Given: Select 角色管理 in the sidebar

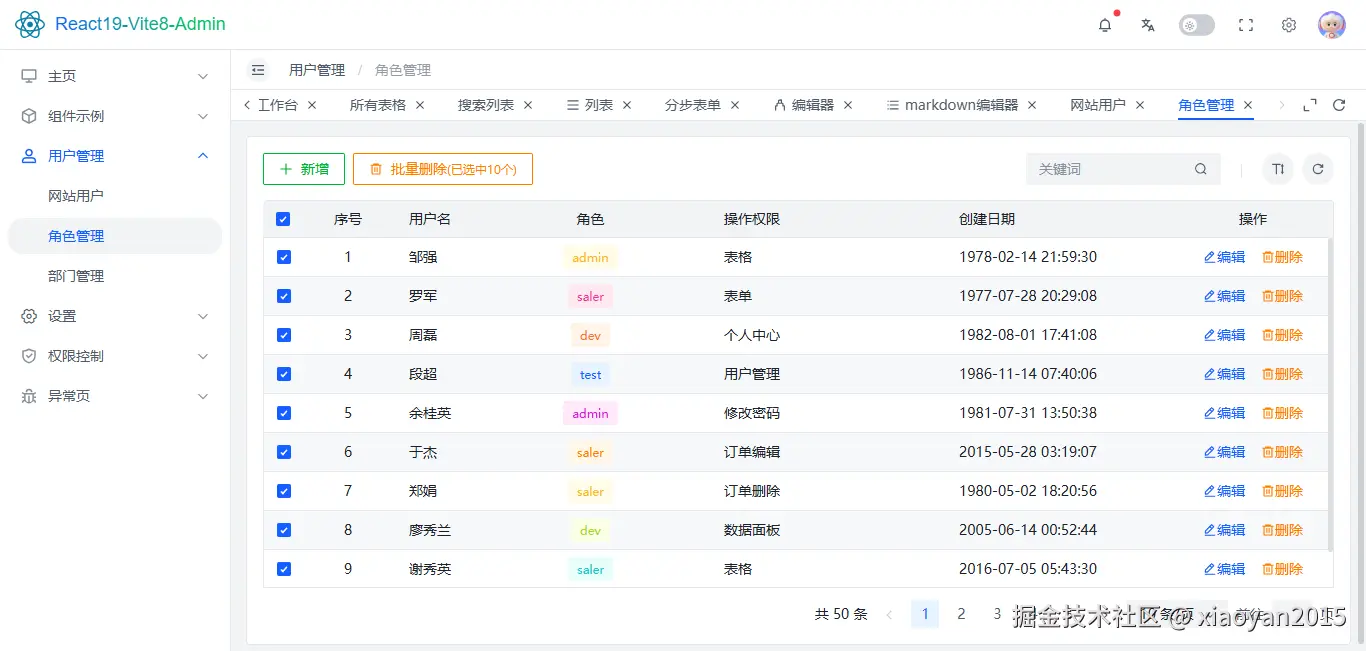Looking at the screenshot, I should pos(115,236).
